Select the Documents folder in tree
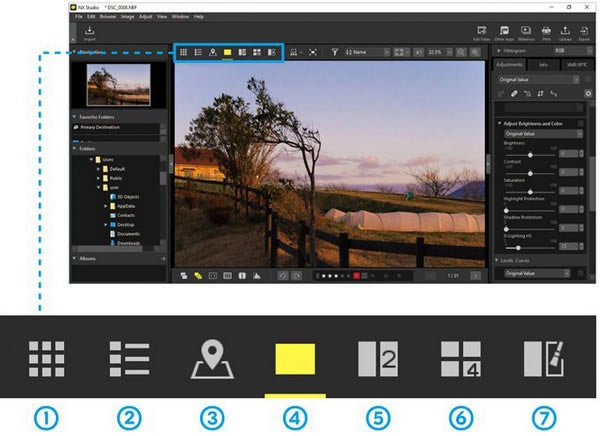This screenshot has height=436, width=600. (125, 234)
